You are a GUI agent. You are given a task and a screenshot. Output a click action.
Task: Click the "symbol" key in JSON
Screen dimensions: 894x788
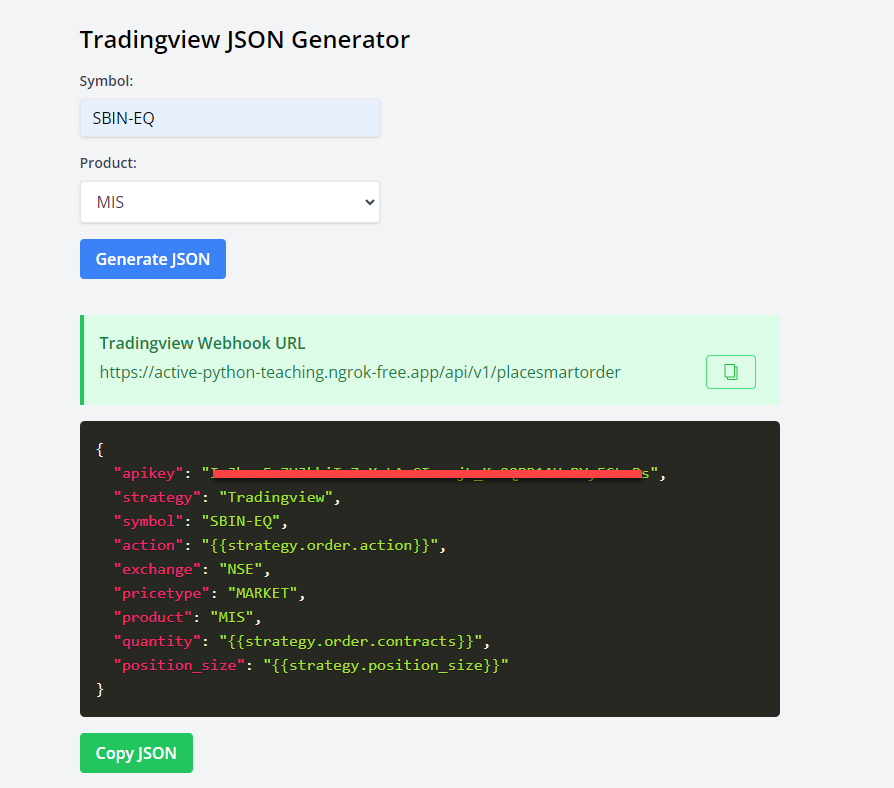148,521
